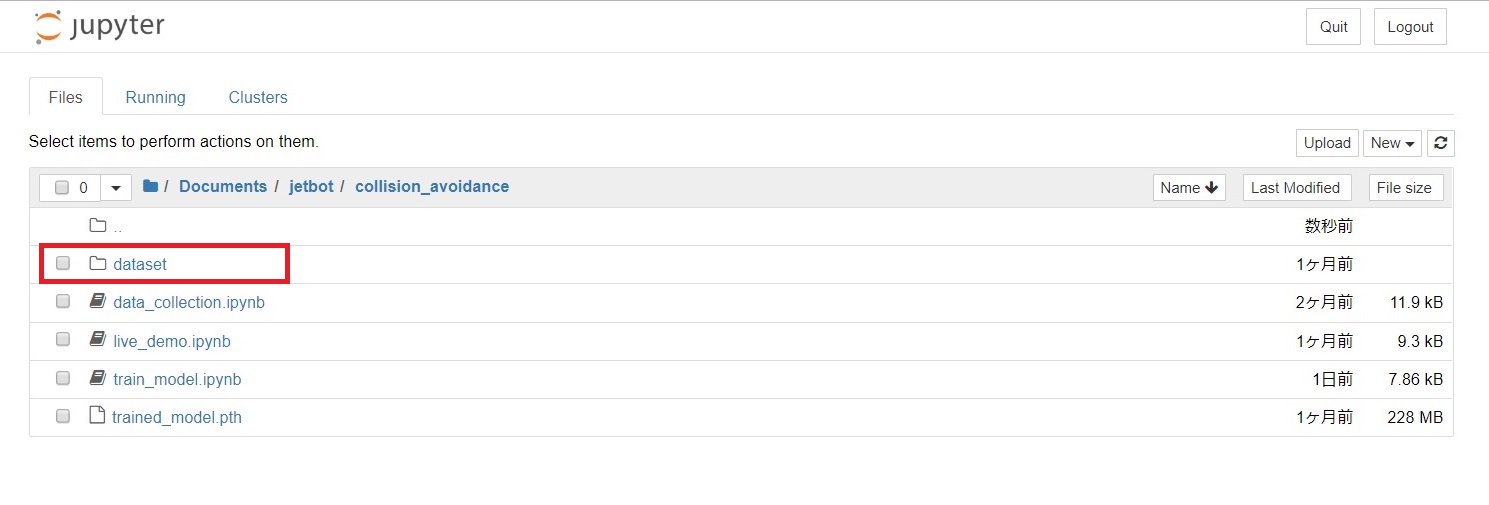Click the Upload button

click(1327, 143)
